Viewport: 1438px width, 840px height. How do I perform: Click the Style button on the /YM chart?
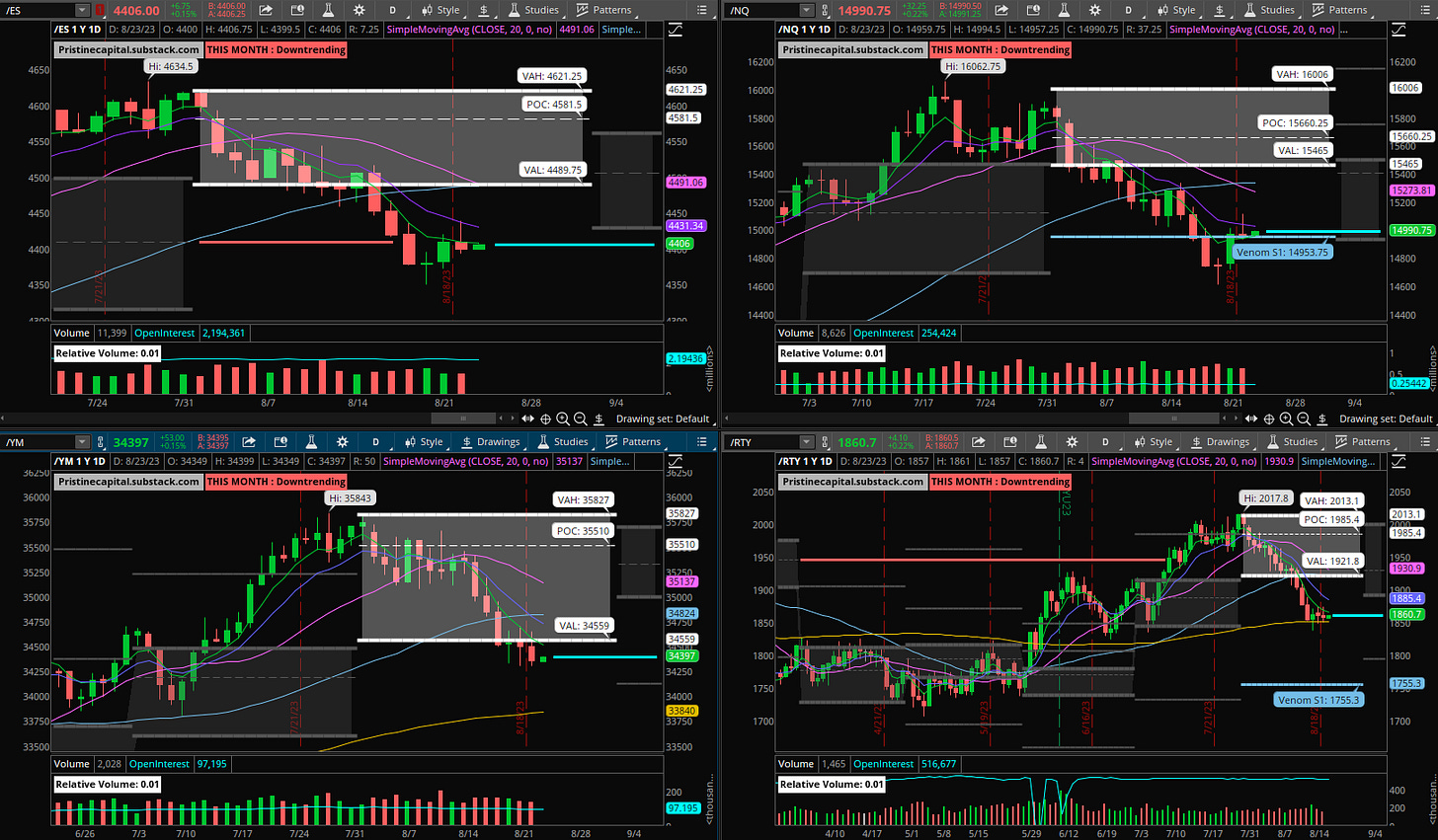pyautogui.click(x=424, y=441)
